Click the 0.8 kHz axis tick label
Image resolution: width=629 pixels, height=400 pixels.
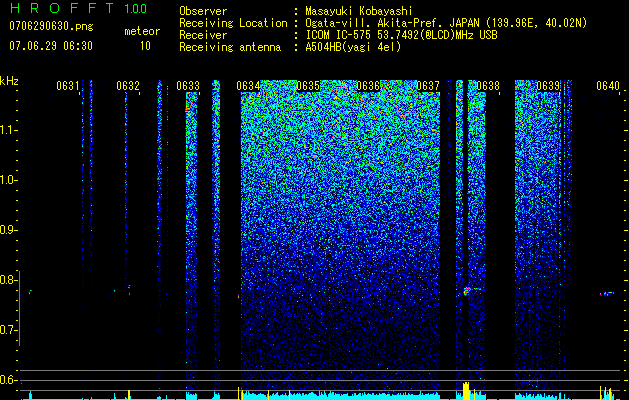pos(7,280)
